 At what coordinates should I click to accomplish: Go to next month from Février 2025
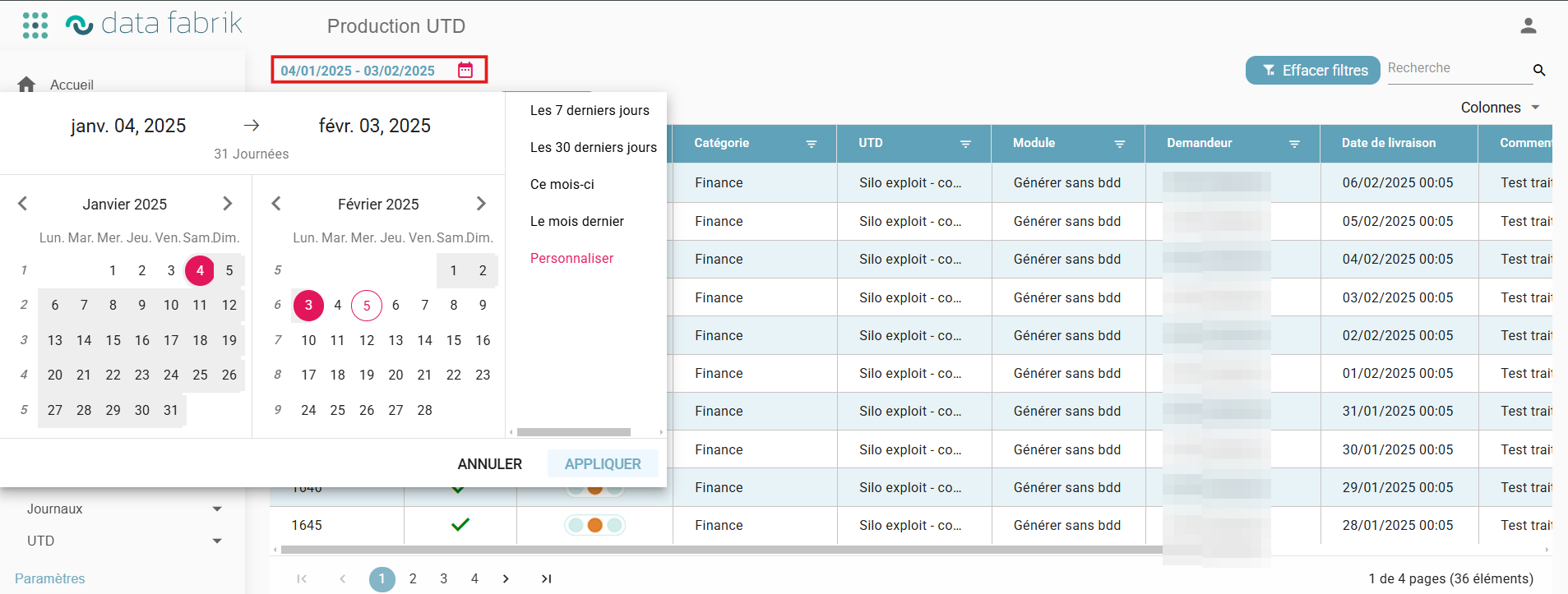pos(481,204)
